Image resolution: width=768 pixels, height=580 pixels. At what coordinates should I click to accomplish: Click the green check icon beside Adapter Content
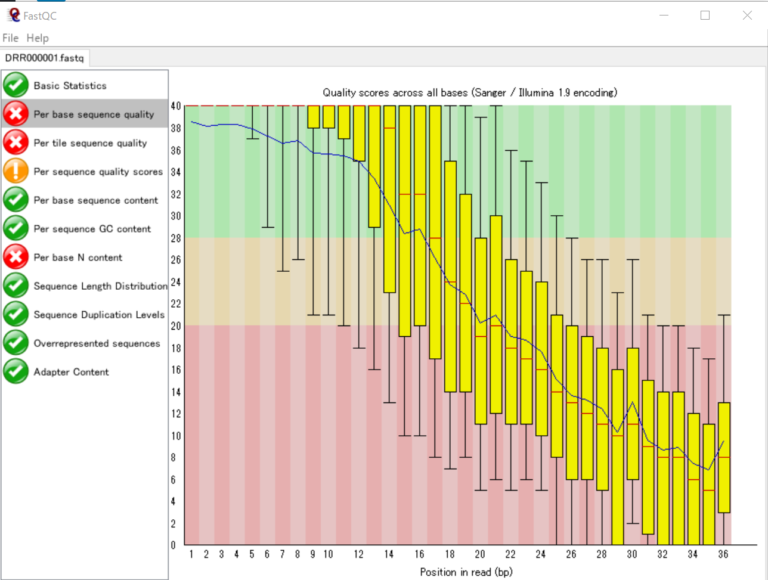16,372
